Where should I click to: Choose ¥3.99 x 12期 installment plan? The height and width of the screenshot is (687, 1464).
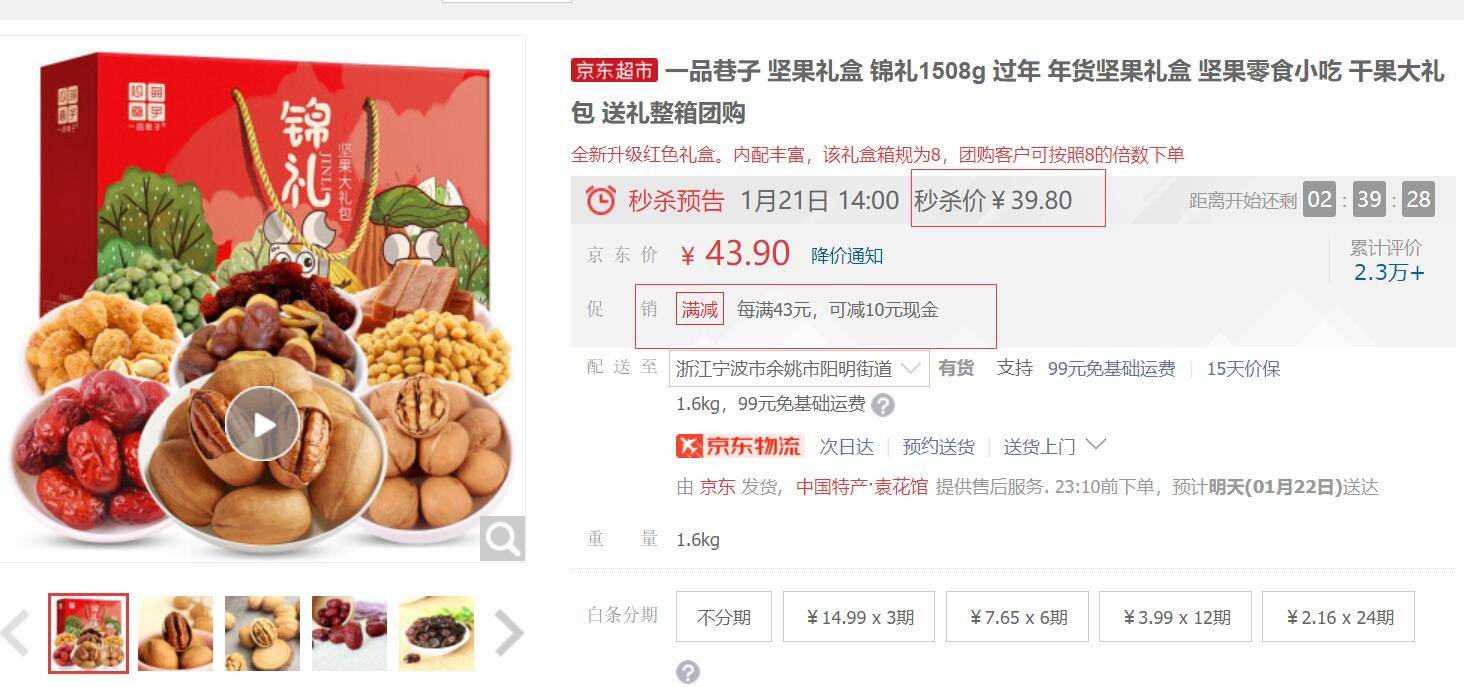point(1175,616)
